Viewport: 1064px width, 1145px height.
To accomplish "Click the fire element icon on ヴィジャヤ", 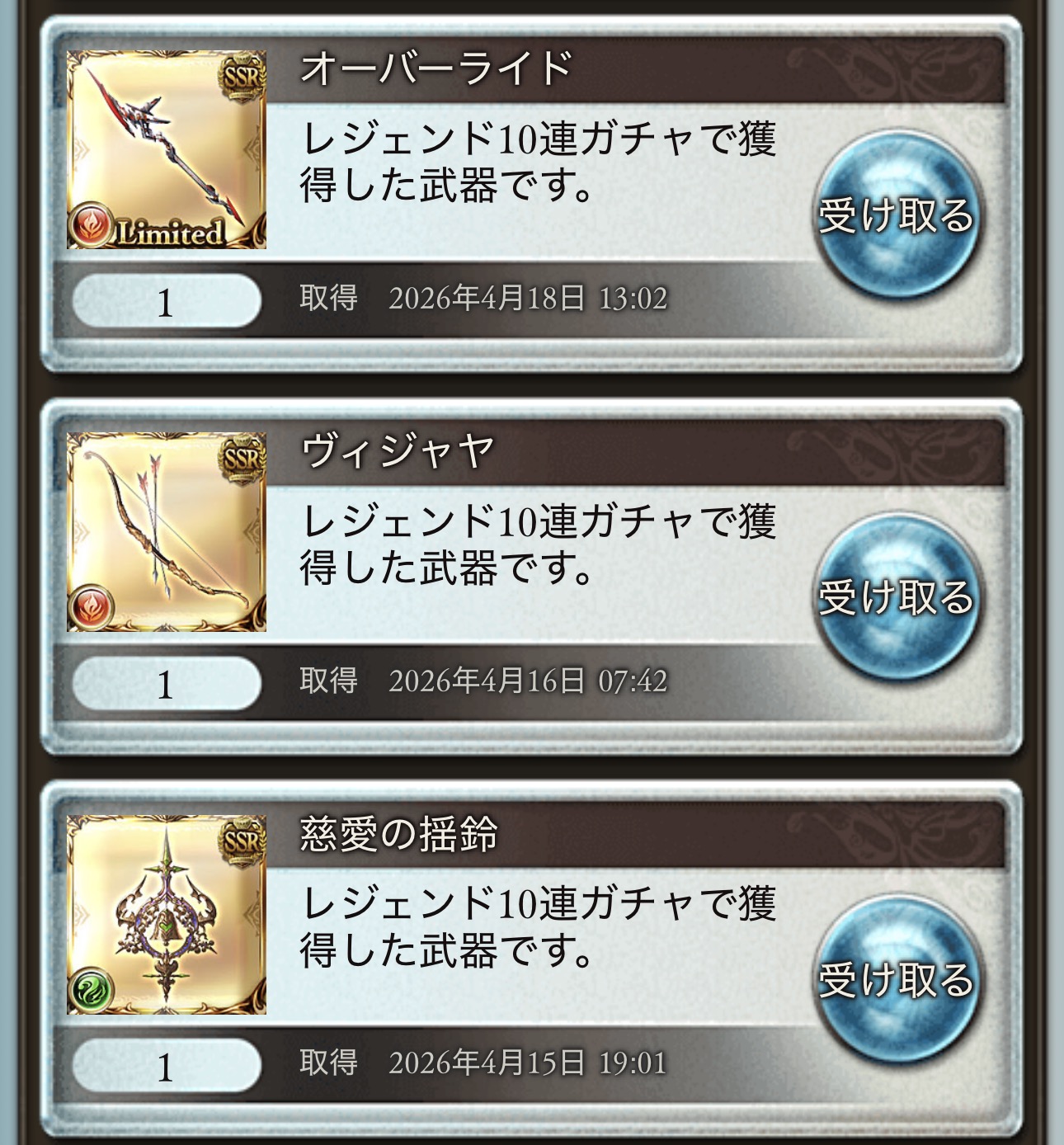I will (91, 607).
